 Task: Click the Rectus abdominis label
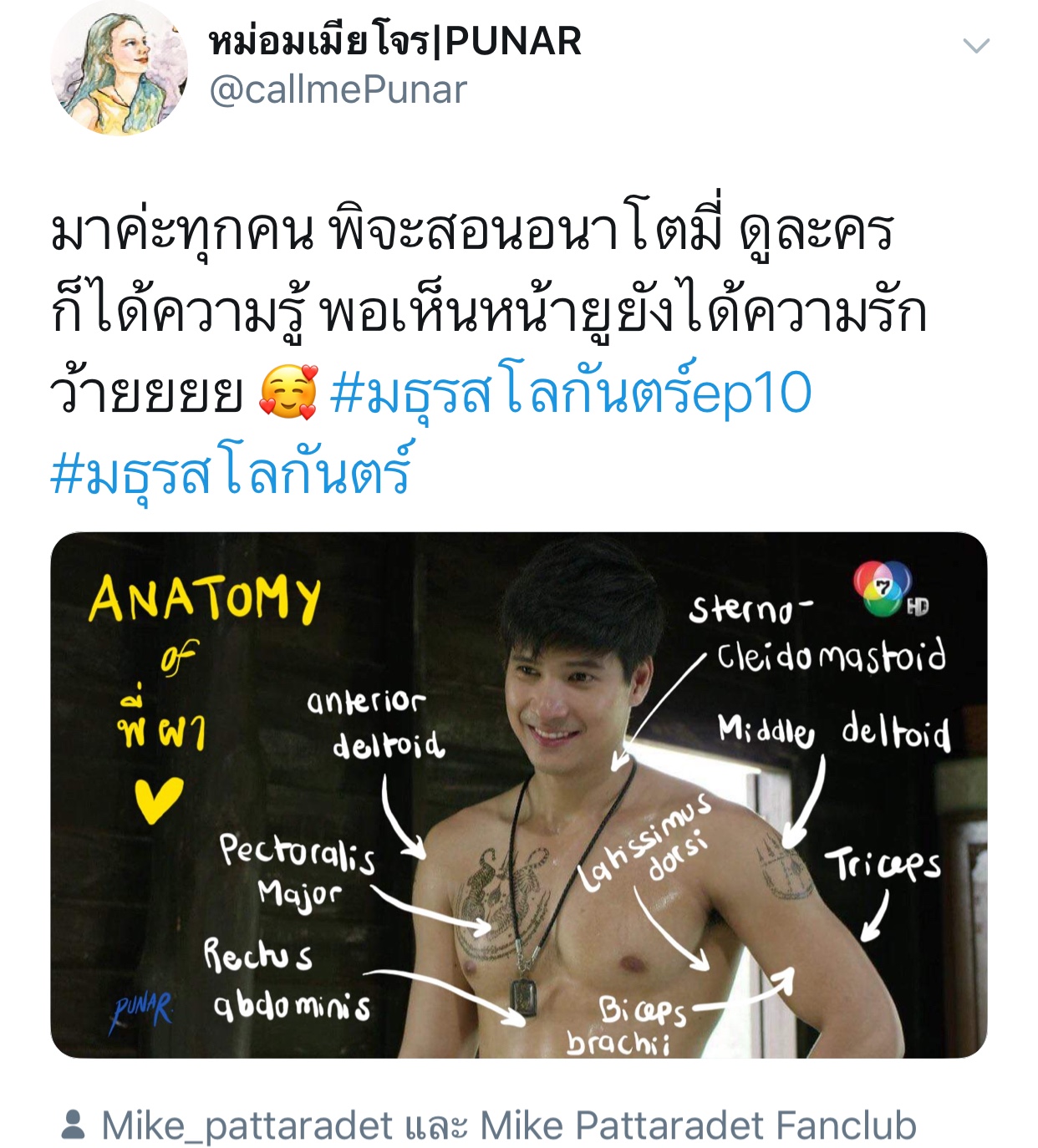[287, 981]
